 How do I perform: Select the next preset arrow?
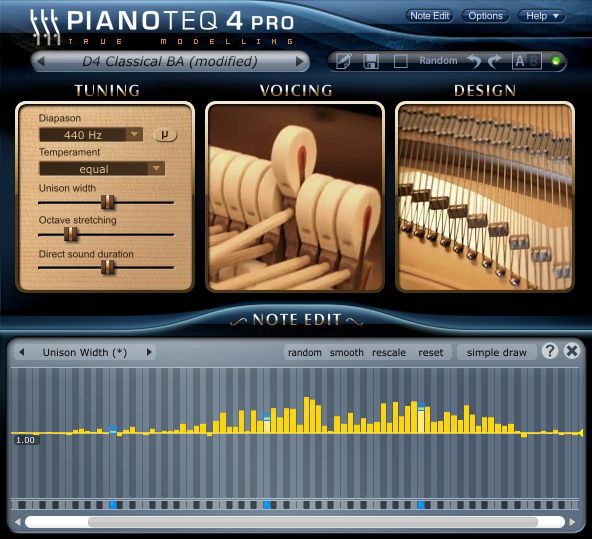[x=300, y=61]
